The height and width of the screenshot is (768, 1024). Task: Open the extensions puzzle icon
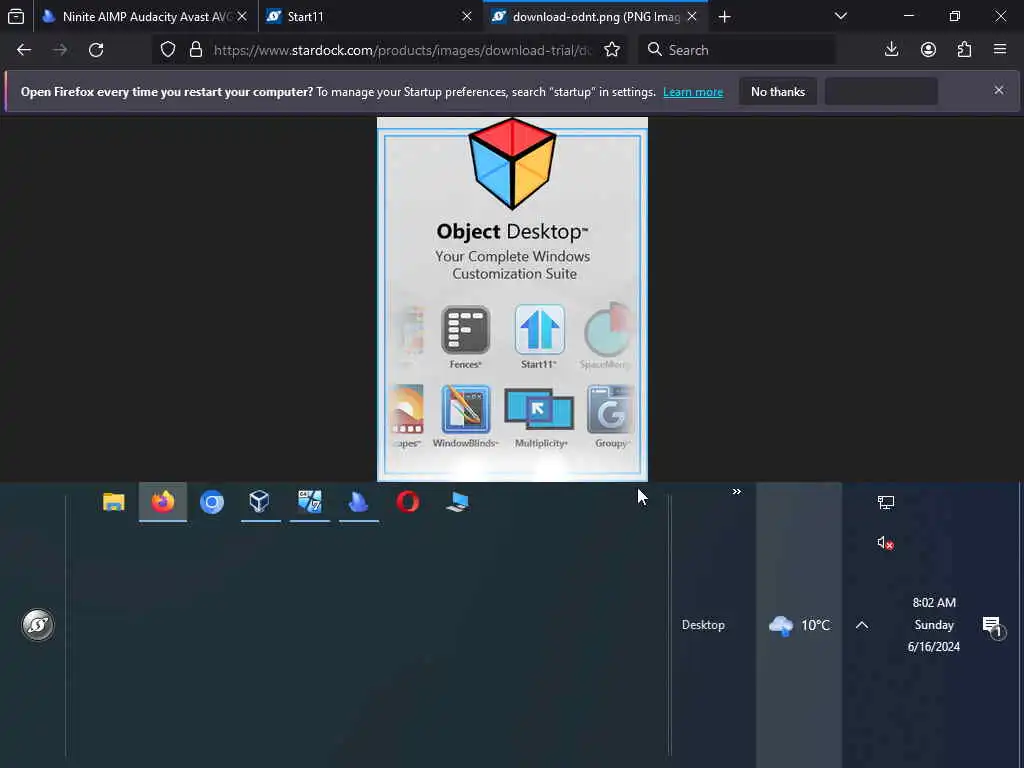pyautogui.click(x=965, y=50)
